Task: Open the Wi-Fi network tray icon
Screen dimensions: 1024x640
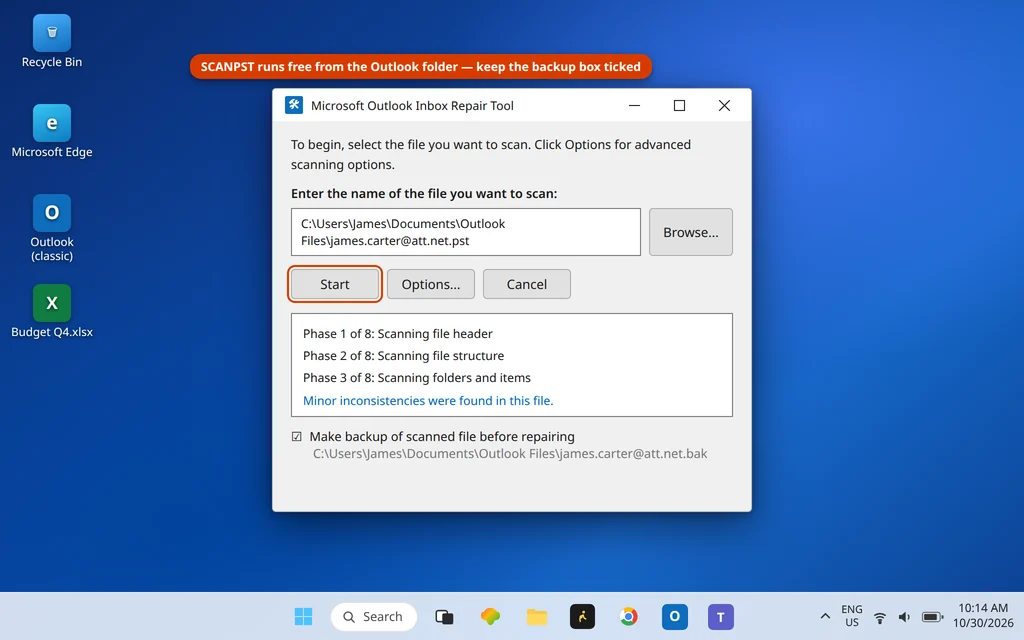Action: 880,616
